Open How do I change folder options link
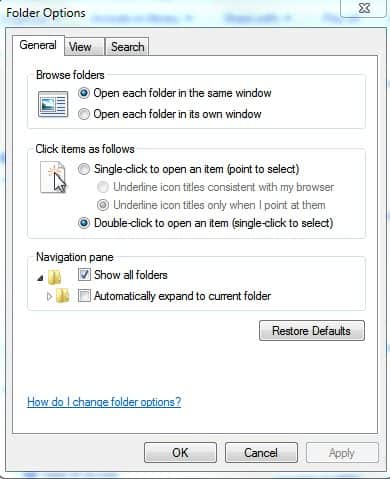Screen dimensions: 390x479 coord(104,402)
